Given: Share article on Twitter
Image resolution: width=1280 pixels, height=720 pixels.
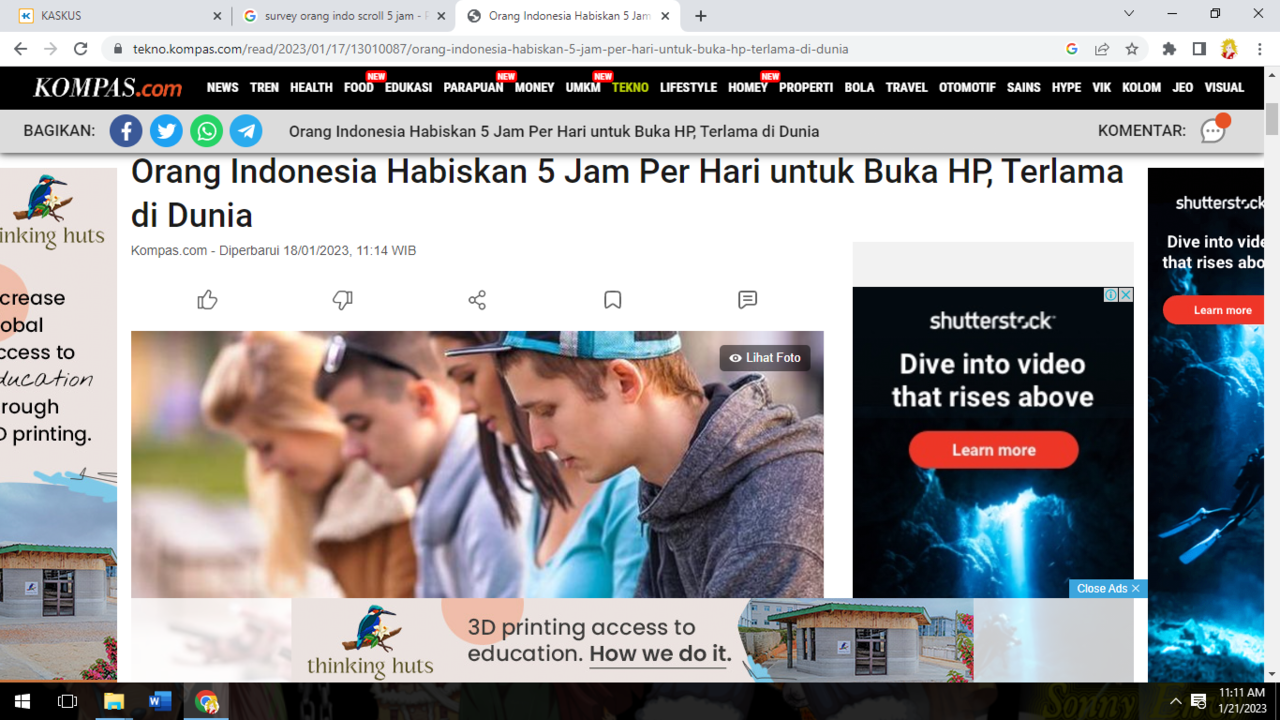Looking at the screenshot, I should pos(166,131).
